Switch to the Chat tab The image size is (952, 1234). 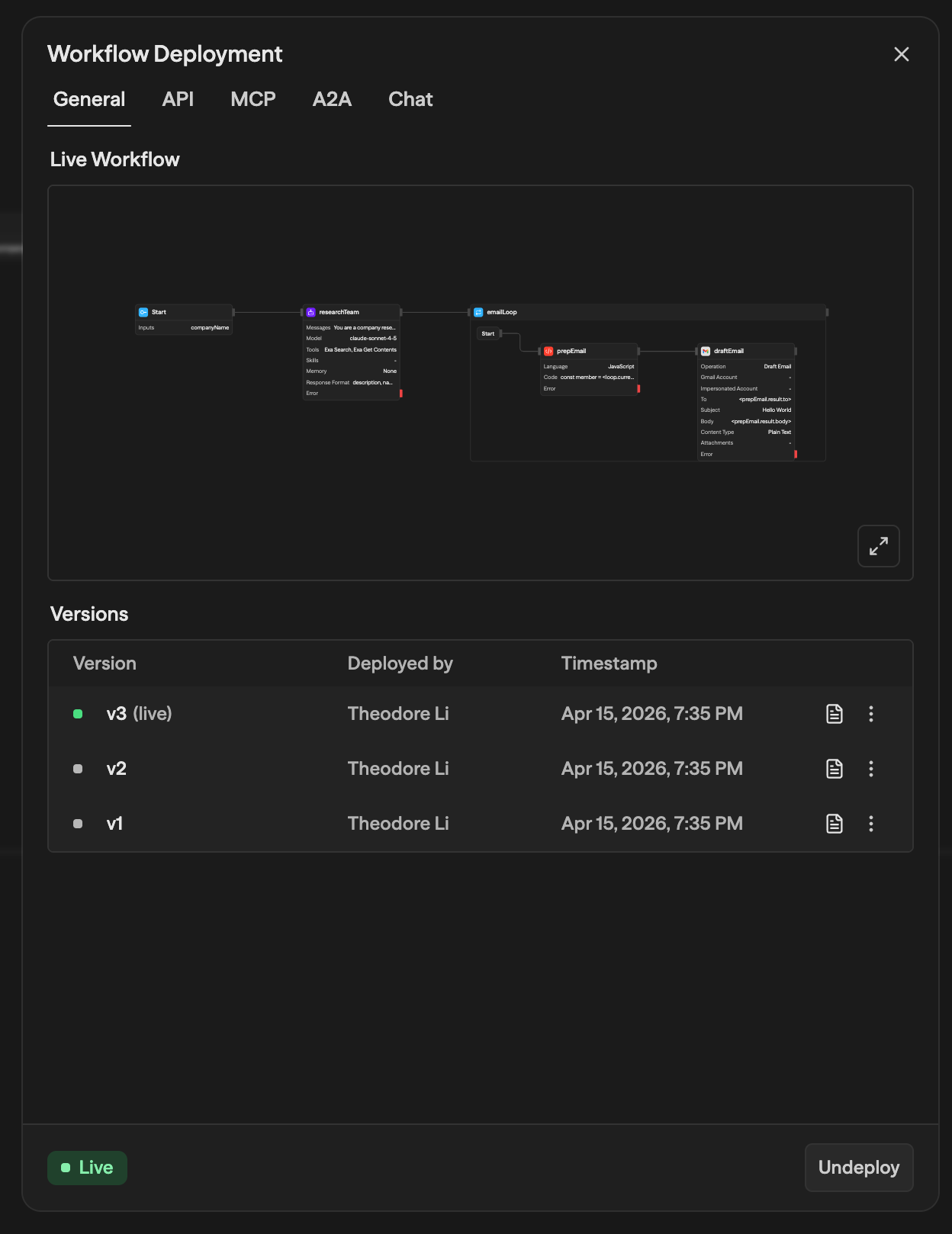pyautogui.click(x=410, y=99)
